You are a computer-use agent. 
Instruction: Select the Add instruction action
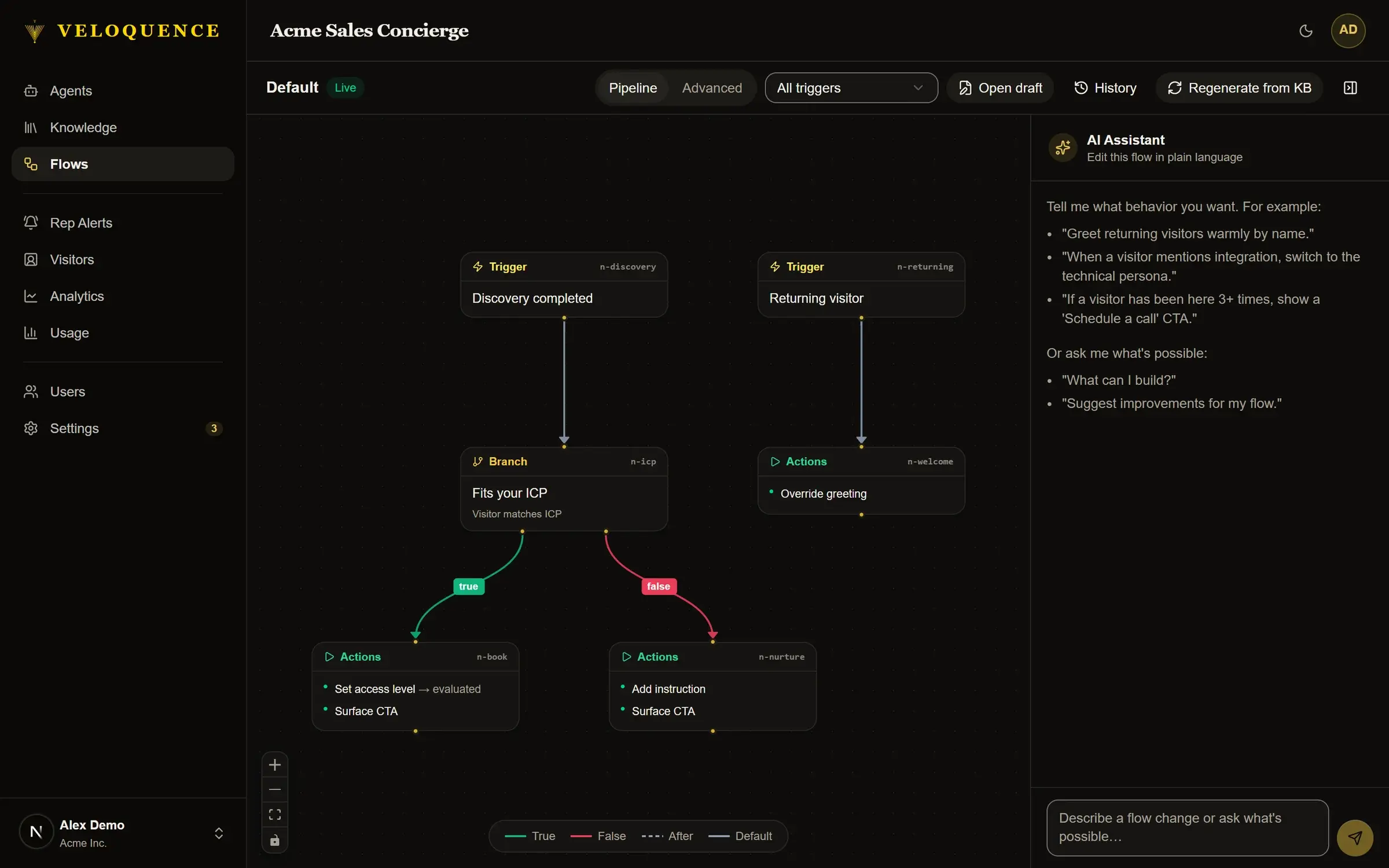pyautogui.click(x=668, y=689)
